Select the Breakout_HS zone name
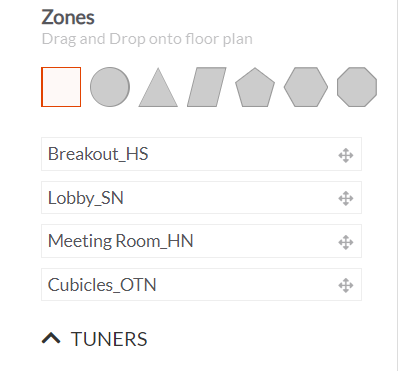The height and width of the screenshot is (371, 401). tap(98, 154)
